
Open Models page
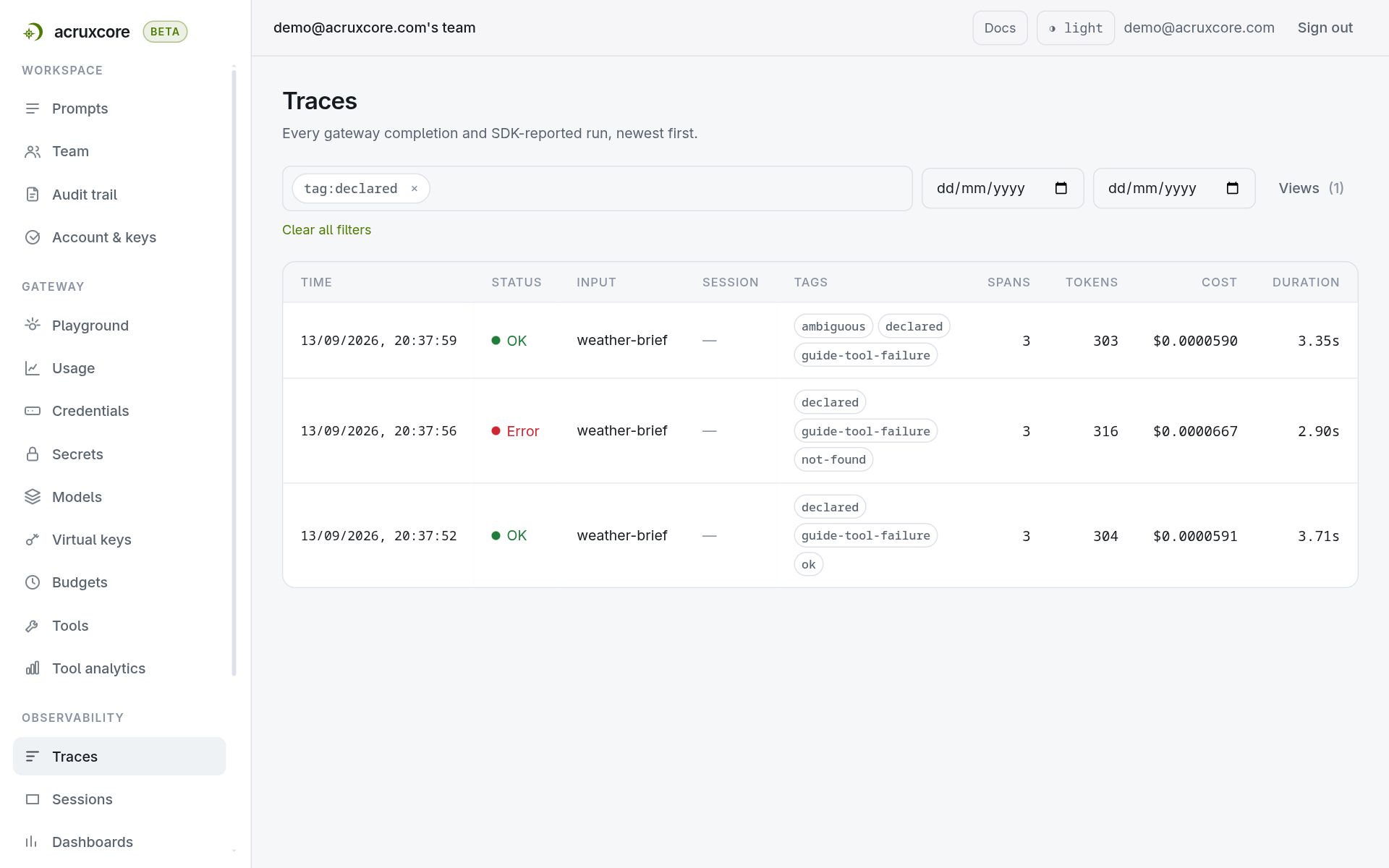pos(119,496)
